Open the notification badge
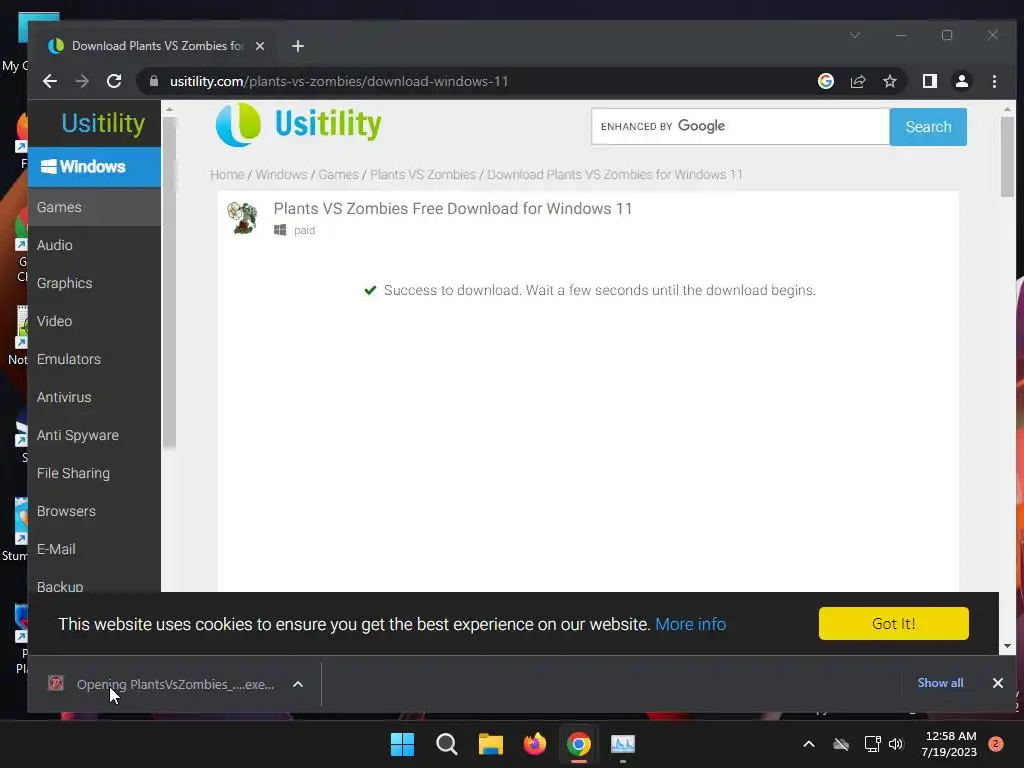The width and height of the screenshot is (1024, 768). (995, 743)
